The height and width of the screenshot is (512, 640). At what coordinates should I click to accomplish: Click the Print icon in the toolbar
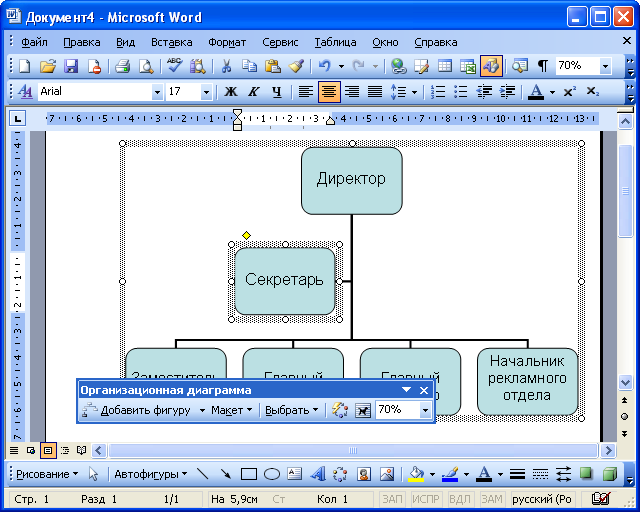(122, 66)
